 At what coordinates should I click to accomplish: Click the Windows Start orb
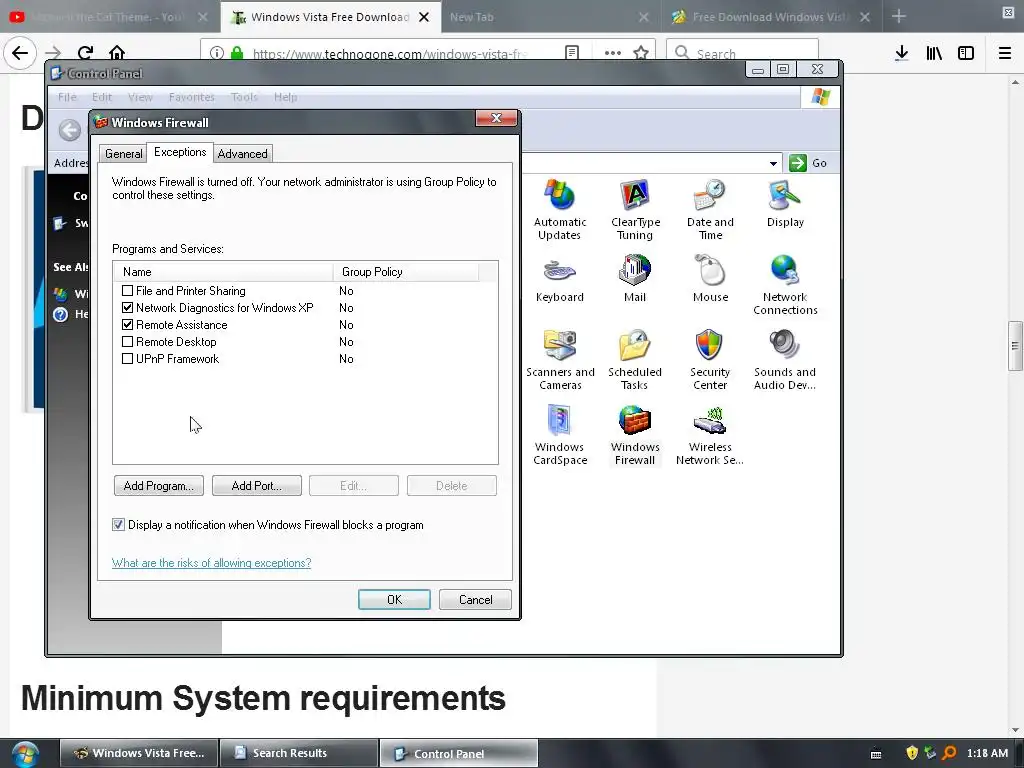tap(25, 754)
